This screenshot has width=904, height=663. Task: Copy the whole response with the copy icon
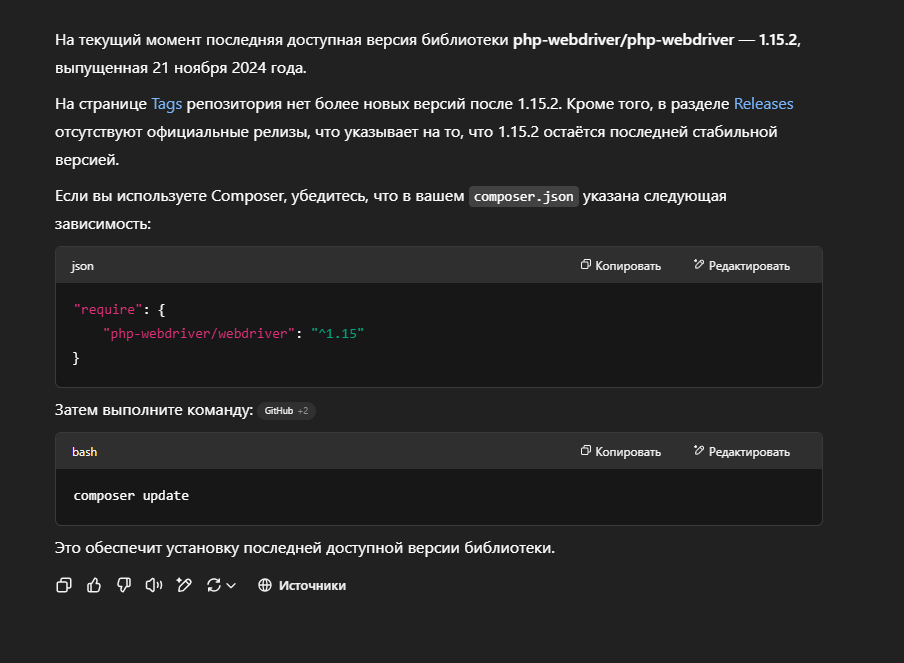(x=64, y=585)
